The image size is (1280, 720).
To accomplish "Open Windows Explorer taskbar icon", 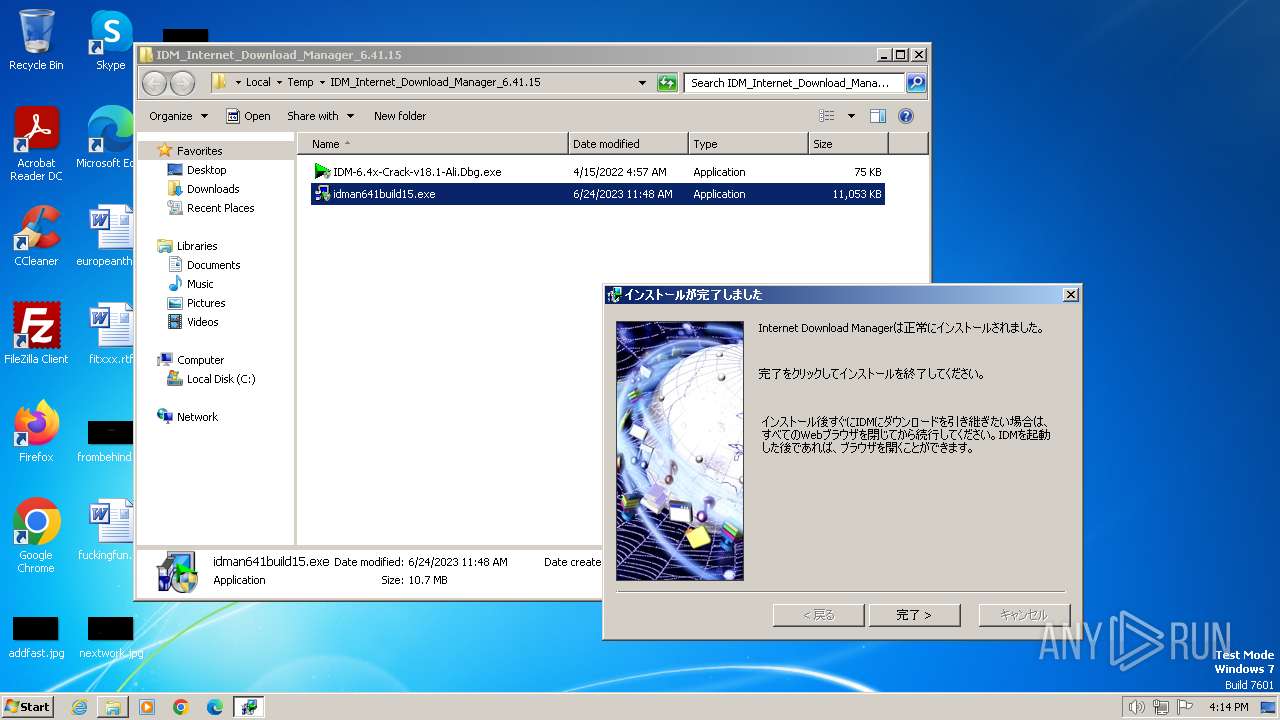I will pos(113,707).
